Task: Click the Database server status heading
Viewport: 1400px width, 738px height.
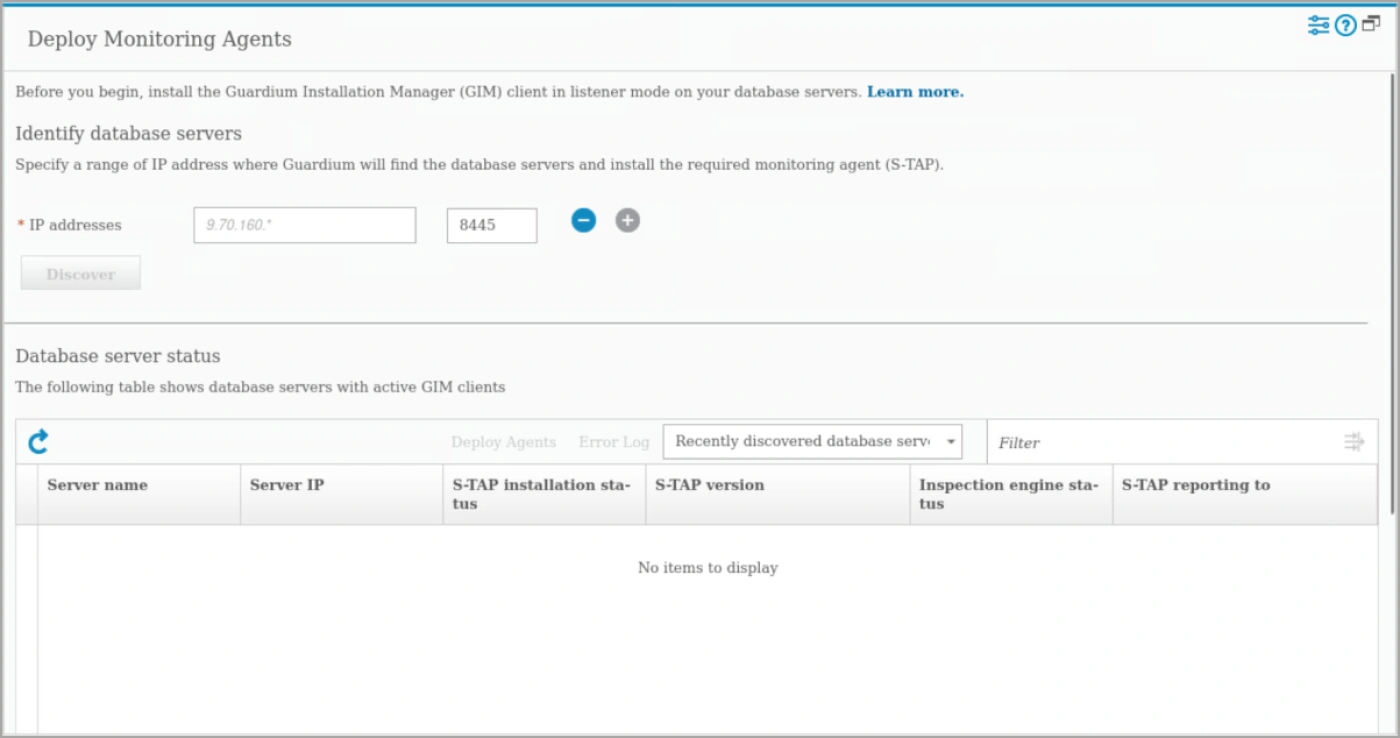Action: 118,356
